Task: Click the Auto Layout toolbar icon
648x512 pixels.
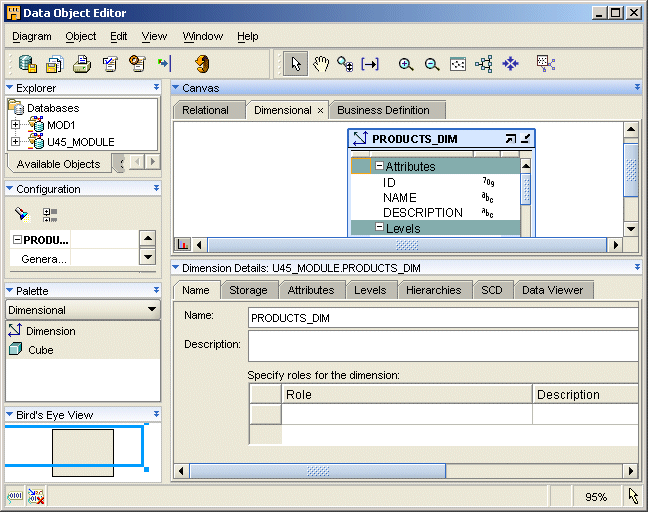Action: (x=484, y=64)
